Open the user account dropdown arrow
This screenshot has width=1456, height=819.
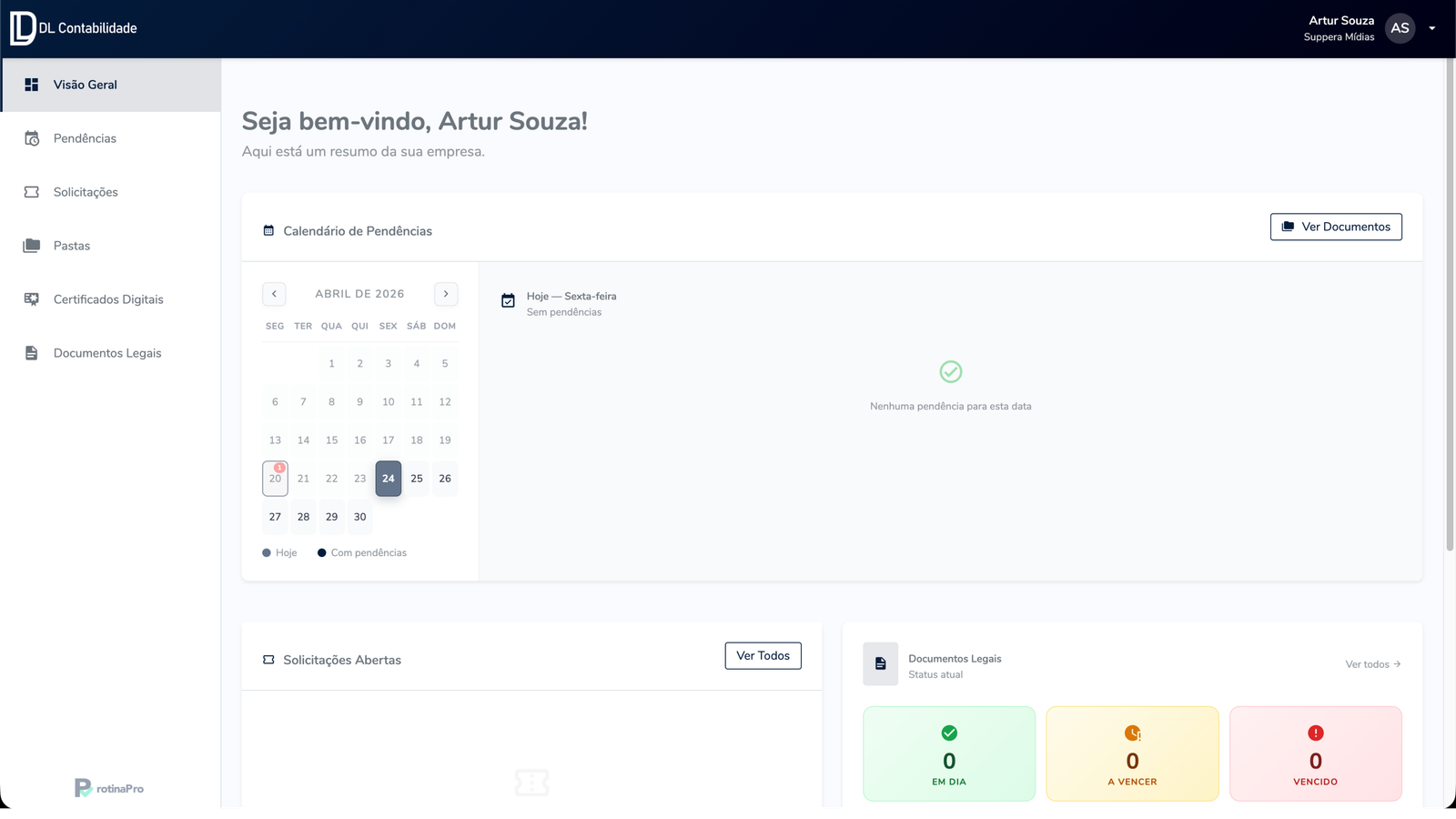pyautogui.click(x=1431, y=28)
